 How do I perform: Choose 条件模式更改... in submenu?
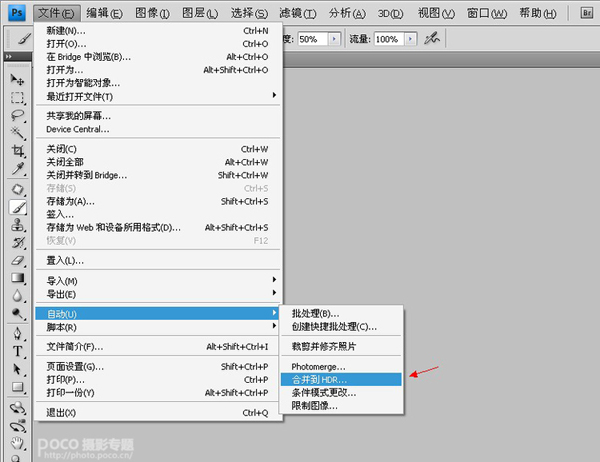(341, 393)
